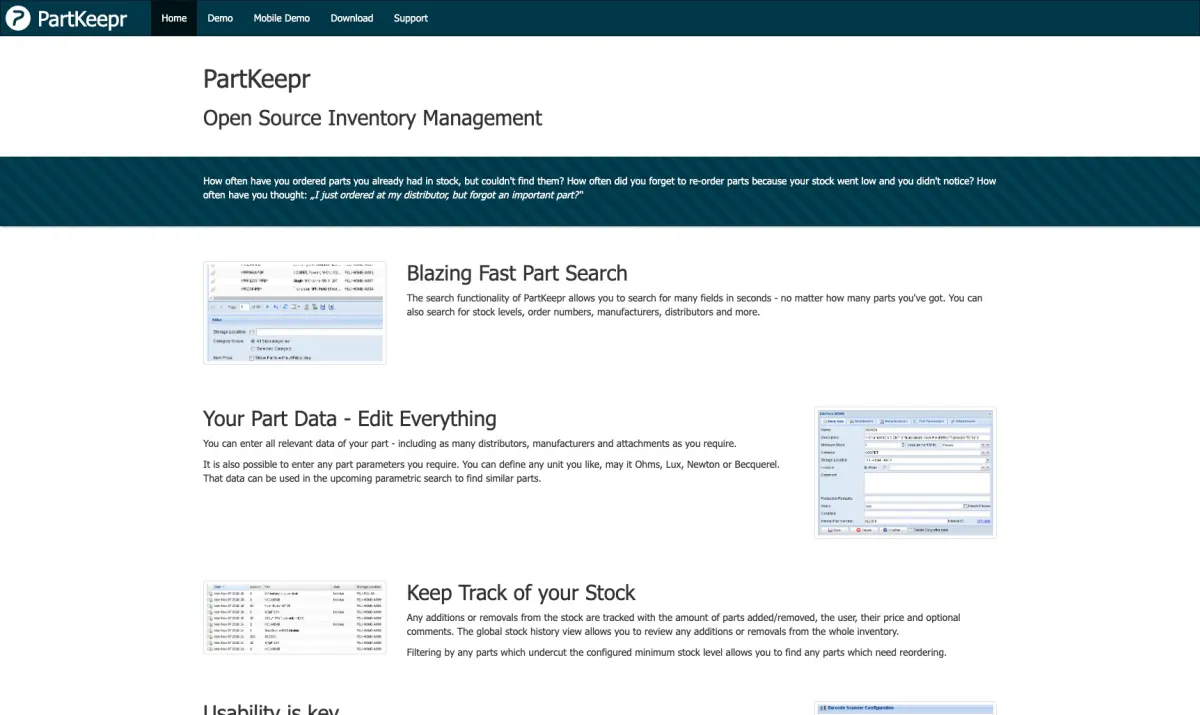Go to the Demo page

point(220,18)
